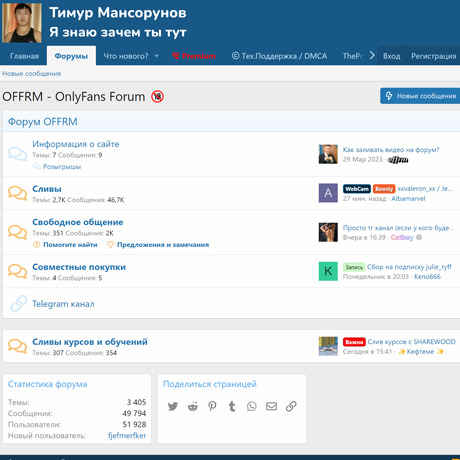Show more navigation items with right chevron
This screenshot has height=460, width=460.
(x=372, y=55)
